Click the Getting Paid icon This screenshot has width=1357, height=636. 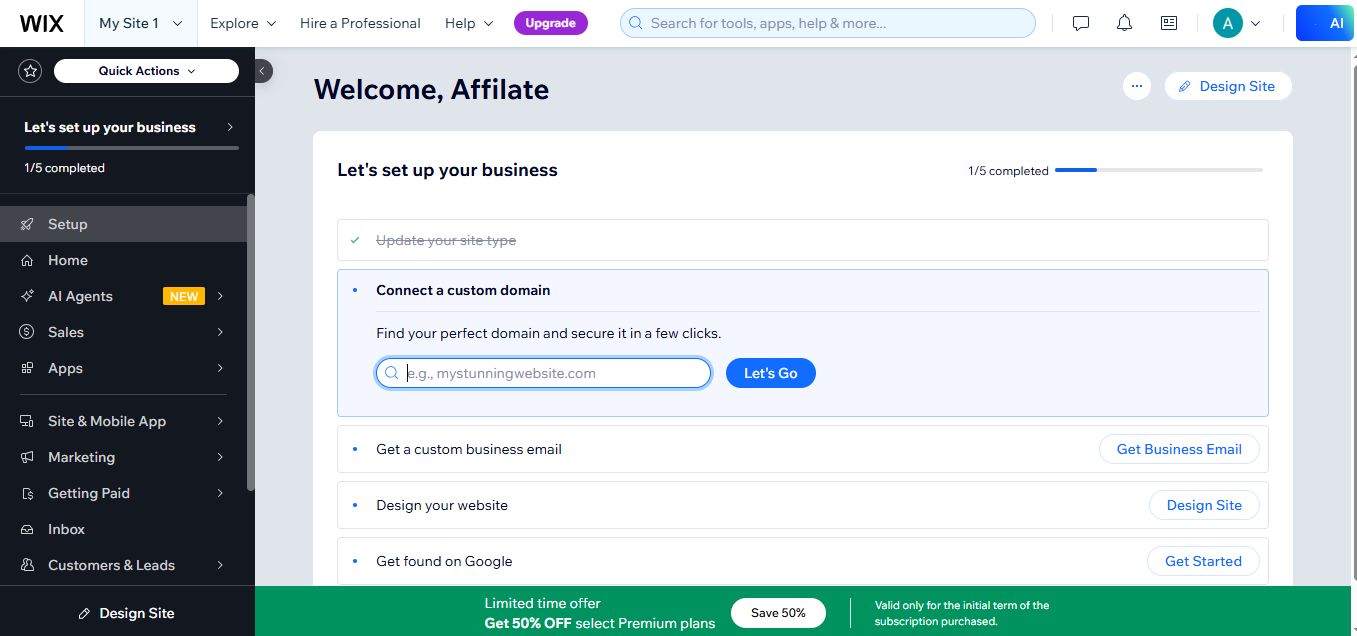tap(28, 493)
